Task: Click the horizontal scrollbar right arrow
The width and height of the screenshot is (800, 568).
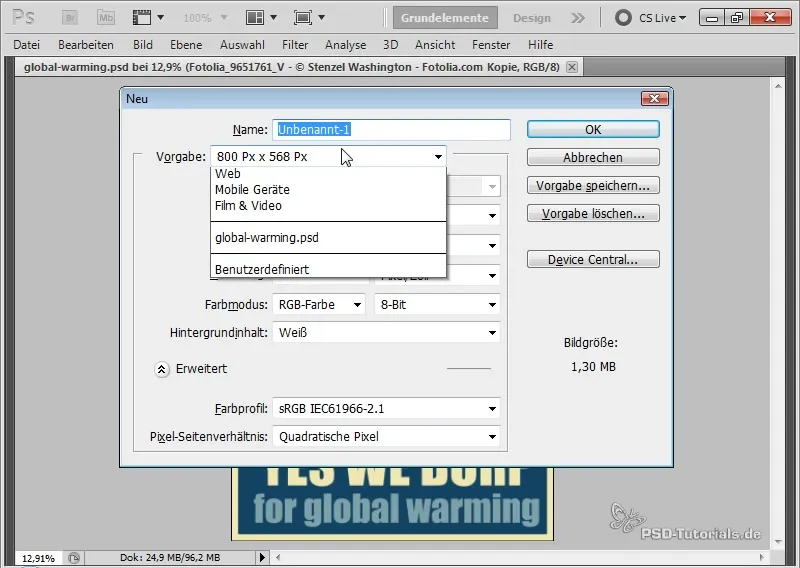Action: [762, 557]
